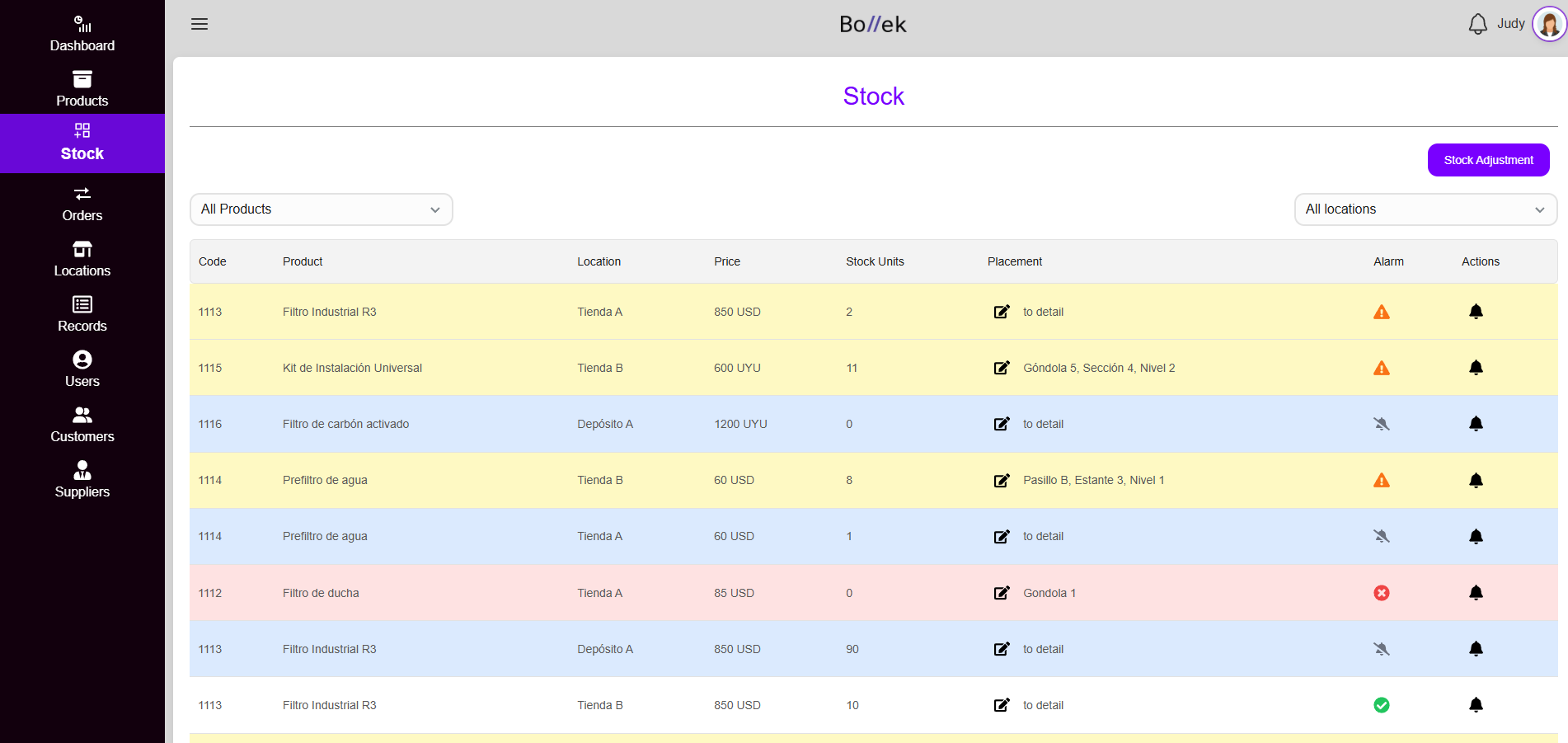Click the green check alarm icon for Tienda B

coord(1382,705)
